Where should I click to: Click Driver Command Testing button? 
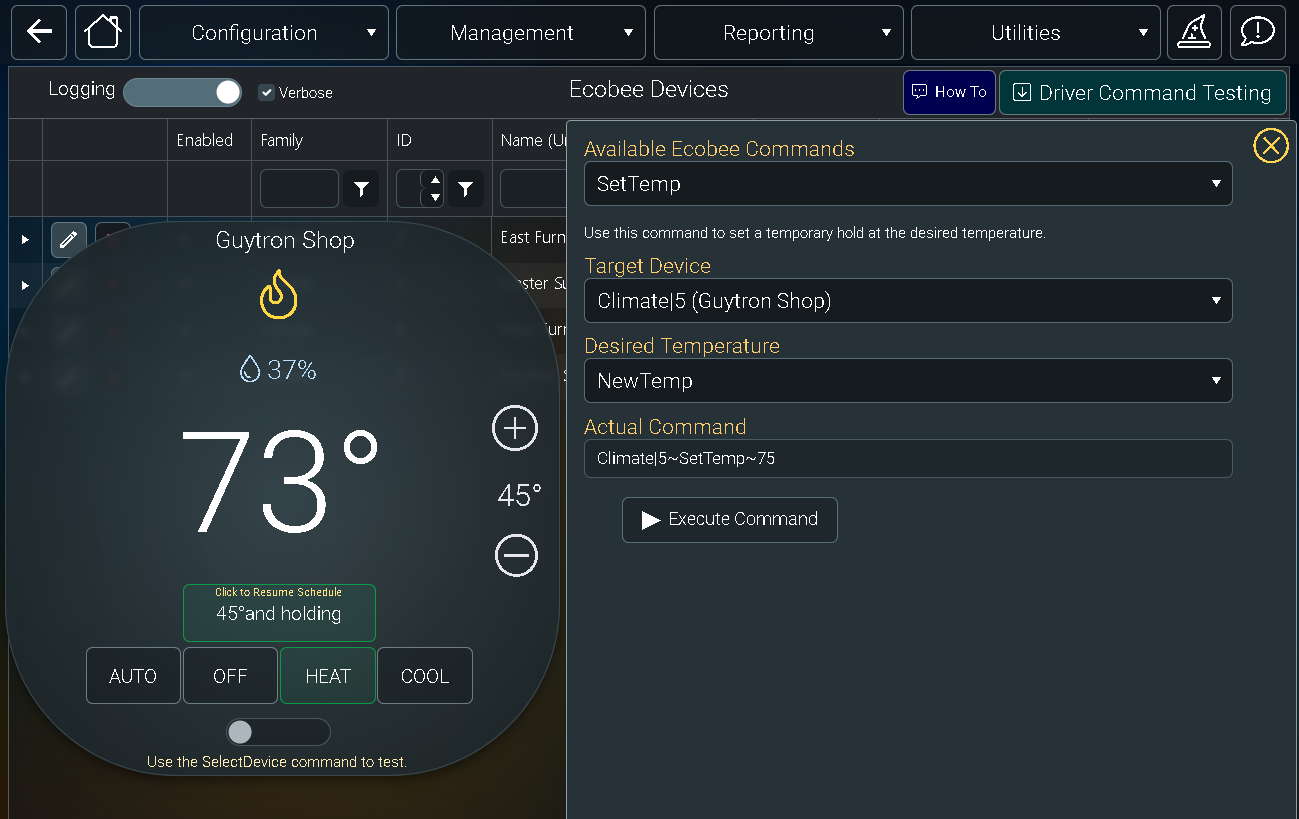point(1142,93)
